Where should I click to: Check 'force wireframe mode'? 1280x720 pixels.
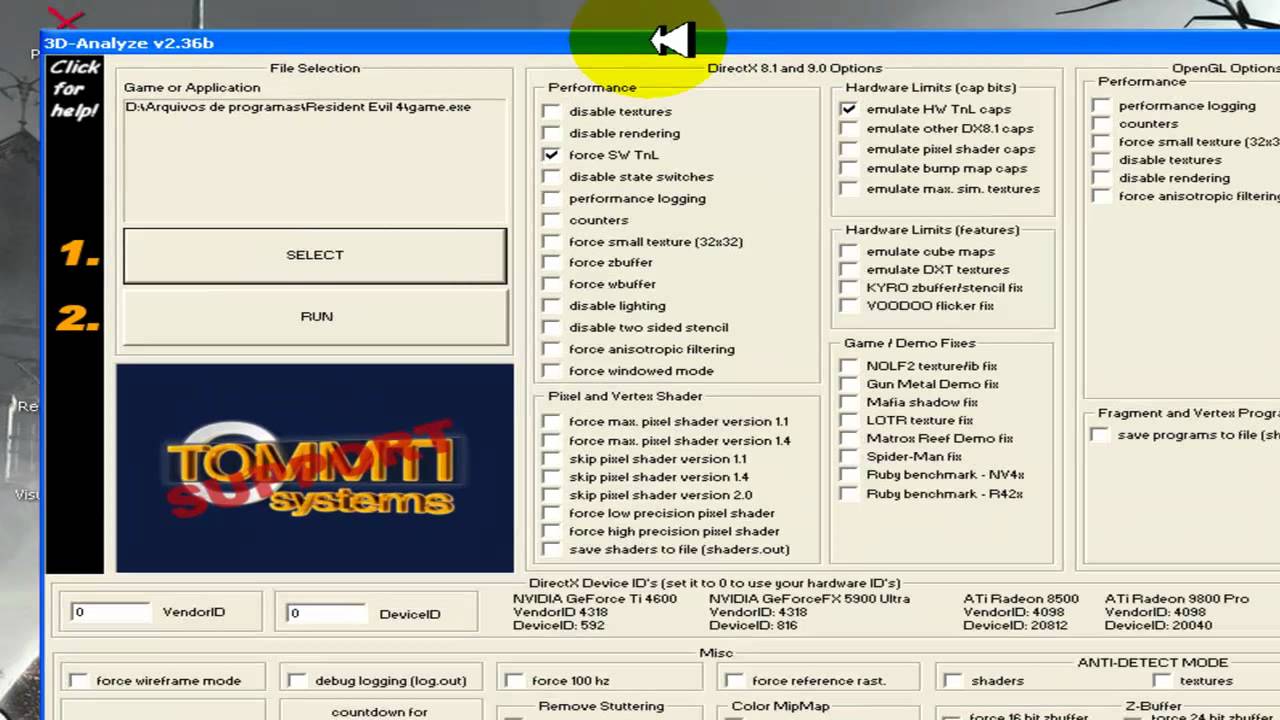coord(78,681)
